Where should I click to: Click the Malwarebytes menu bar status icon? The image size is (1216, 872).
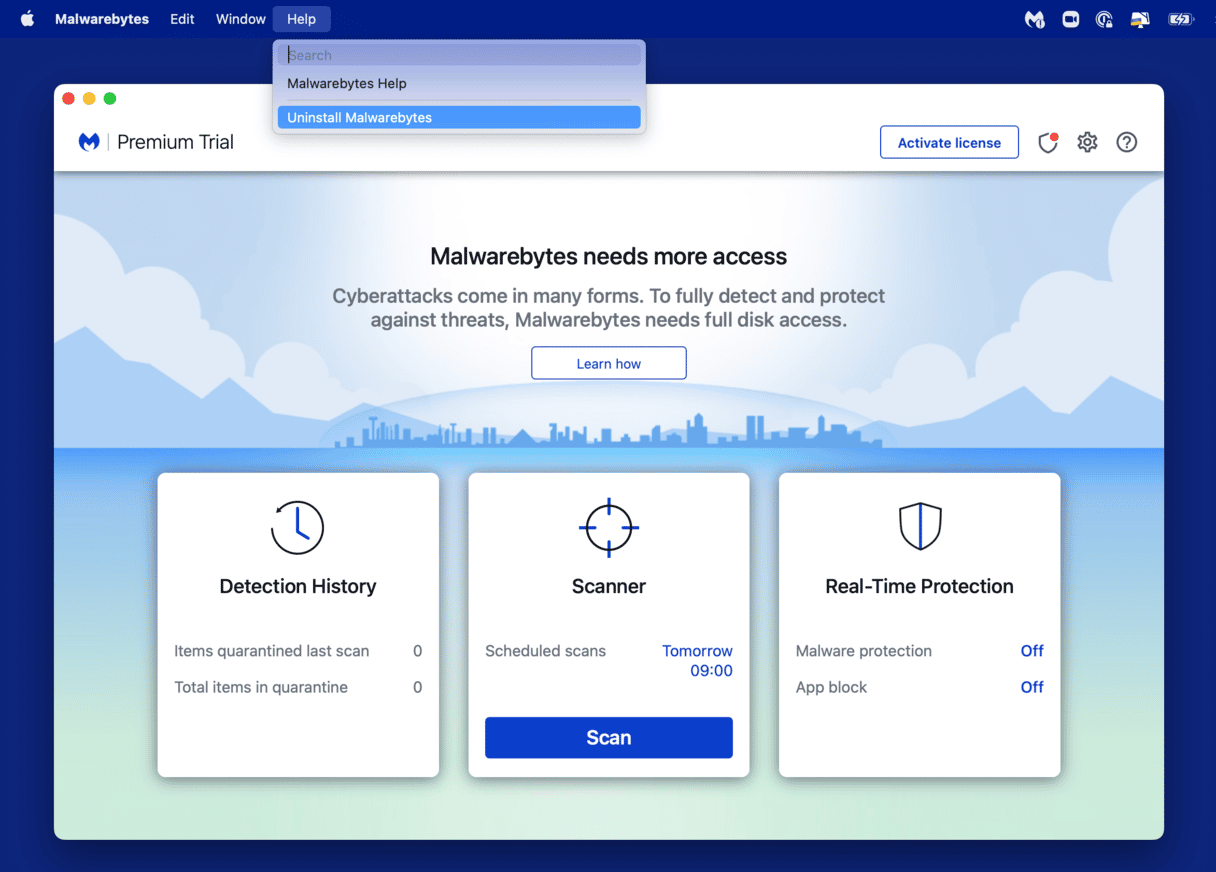(1035, 19)
